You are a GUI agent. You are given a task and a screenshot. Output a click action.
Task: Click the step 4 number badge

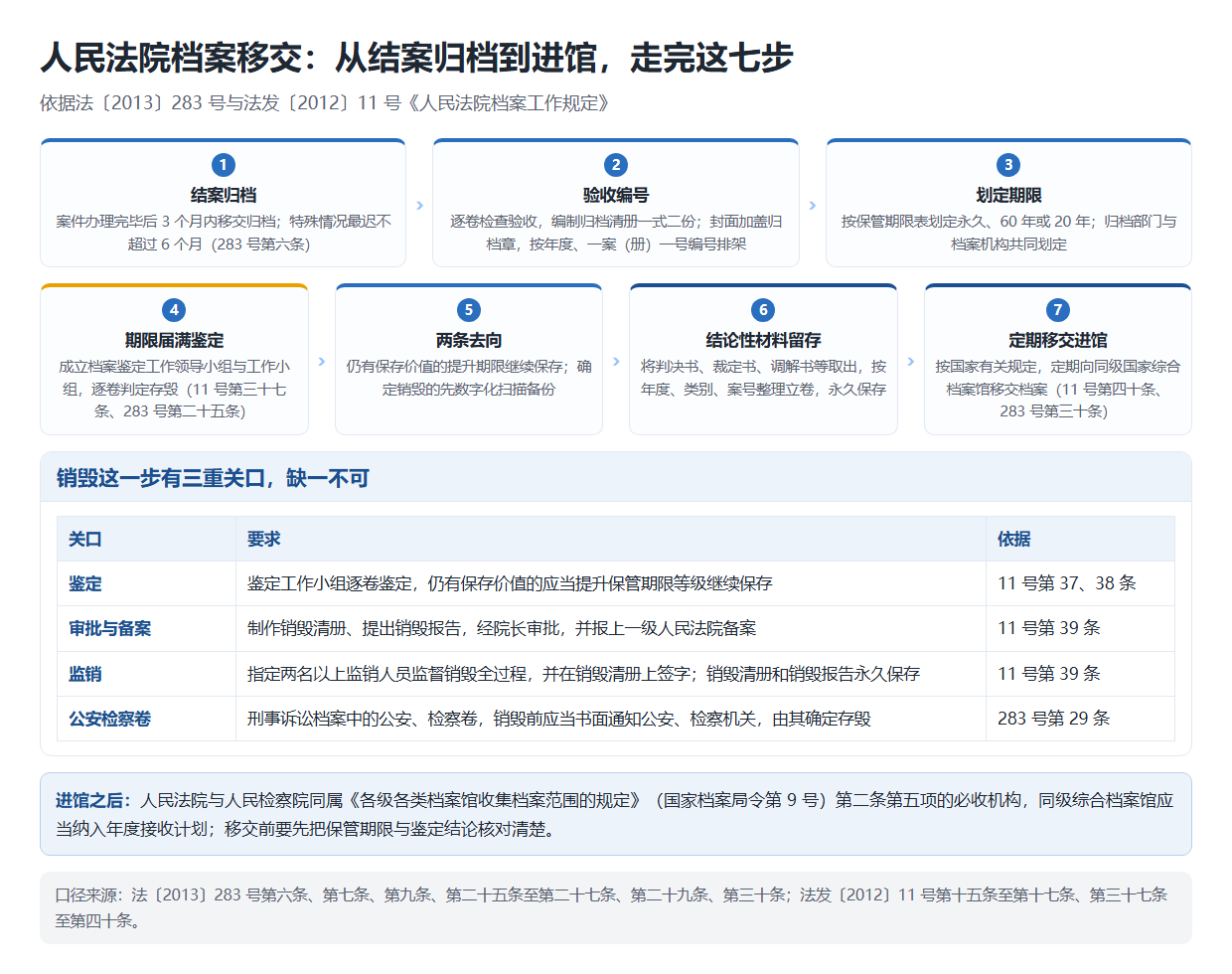point(174,310)
